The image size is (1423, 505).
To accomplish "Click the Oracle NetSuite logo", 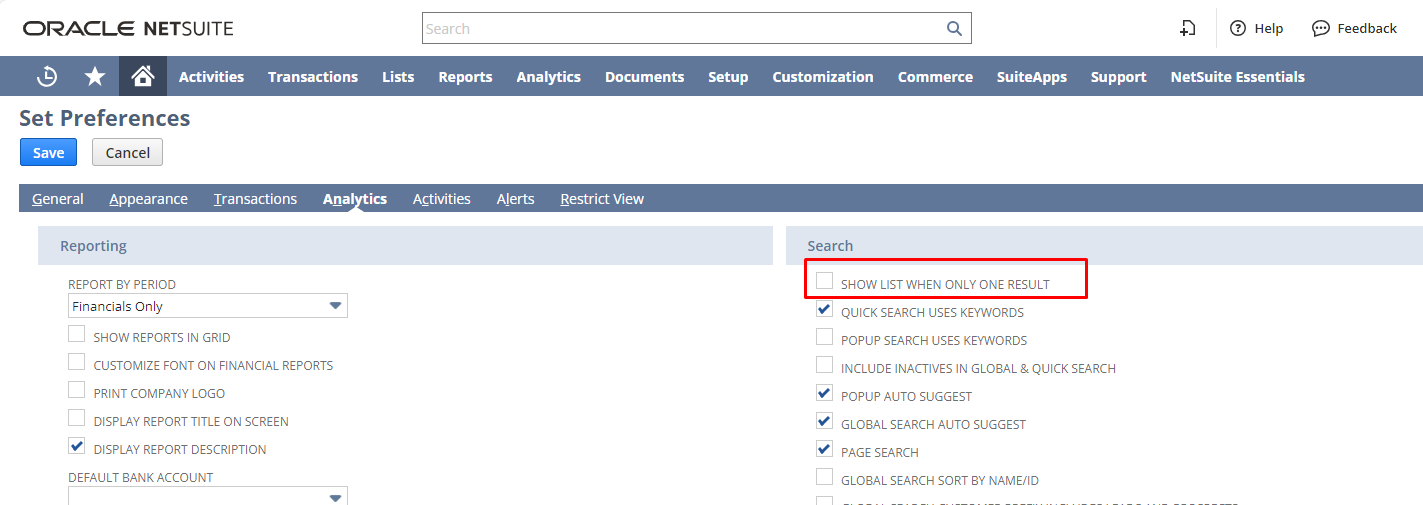I will [x=128, y=28].
